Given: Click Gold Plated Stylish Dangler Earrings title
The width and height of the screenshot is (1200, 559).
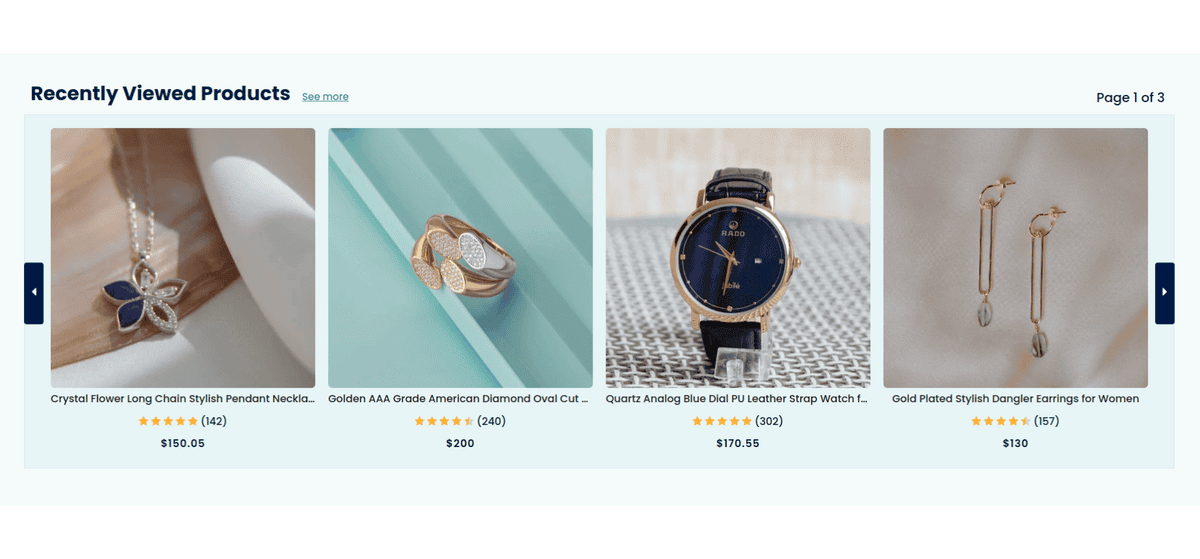Looking at the screenshot, I should [x=1015, y=399].
